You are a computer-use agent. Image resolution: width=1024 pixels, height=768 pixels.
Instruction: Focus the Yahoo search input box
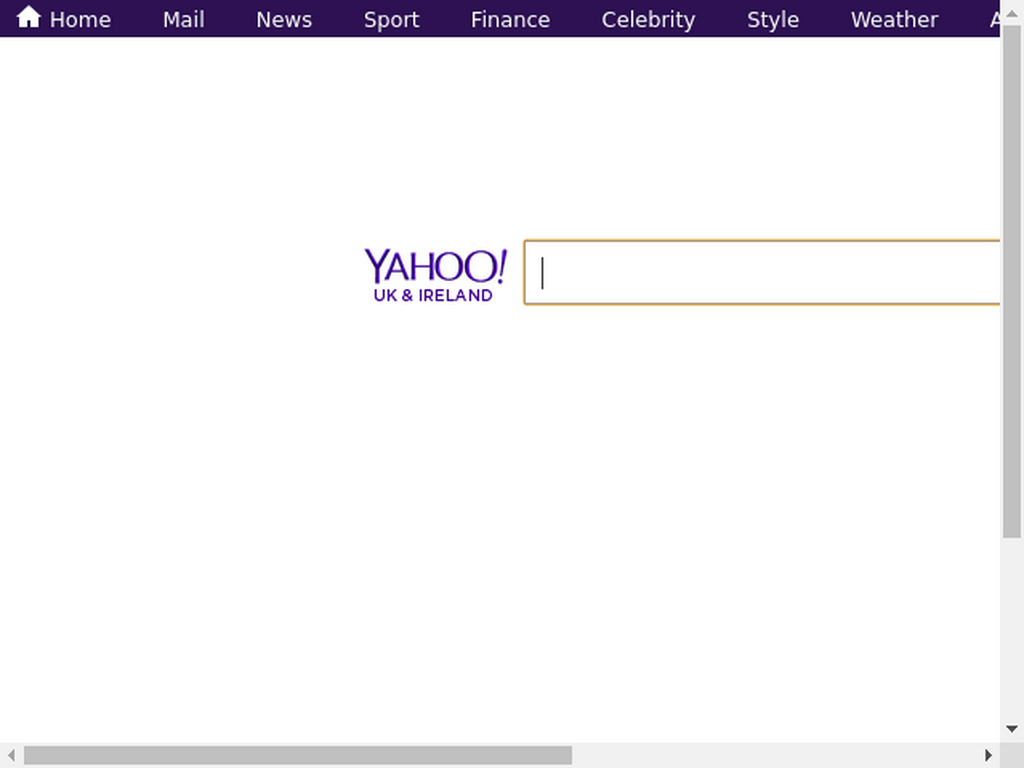click(x=761, y=272)
